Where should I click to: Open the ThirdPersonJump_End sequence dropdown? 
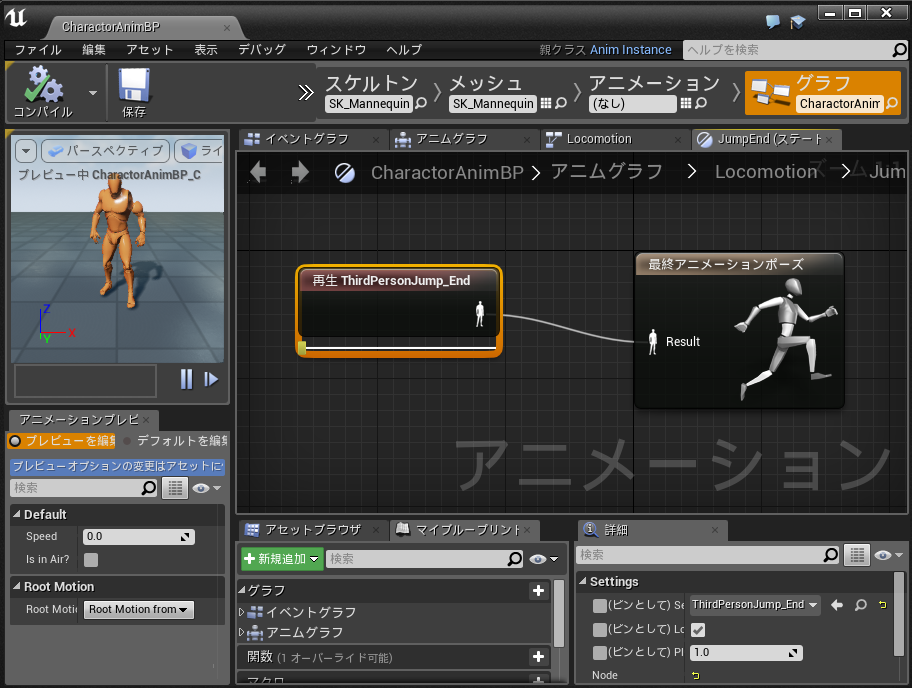pyautogui.click(x=755, y=605)
